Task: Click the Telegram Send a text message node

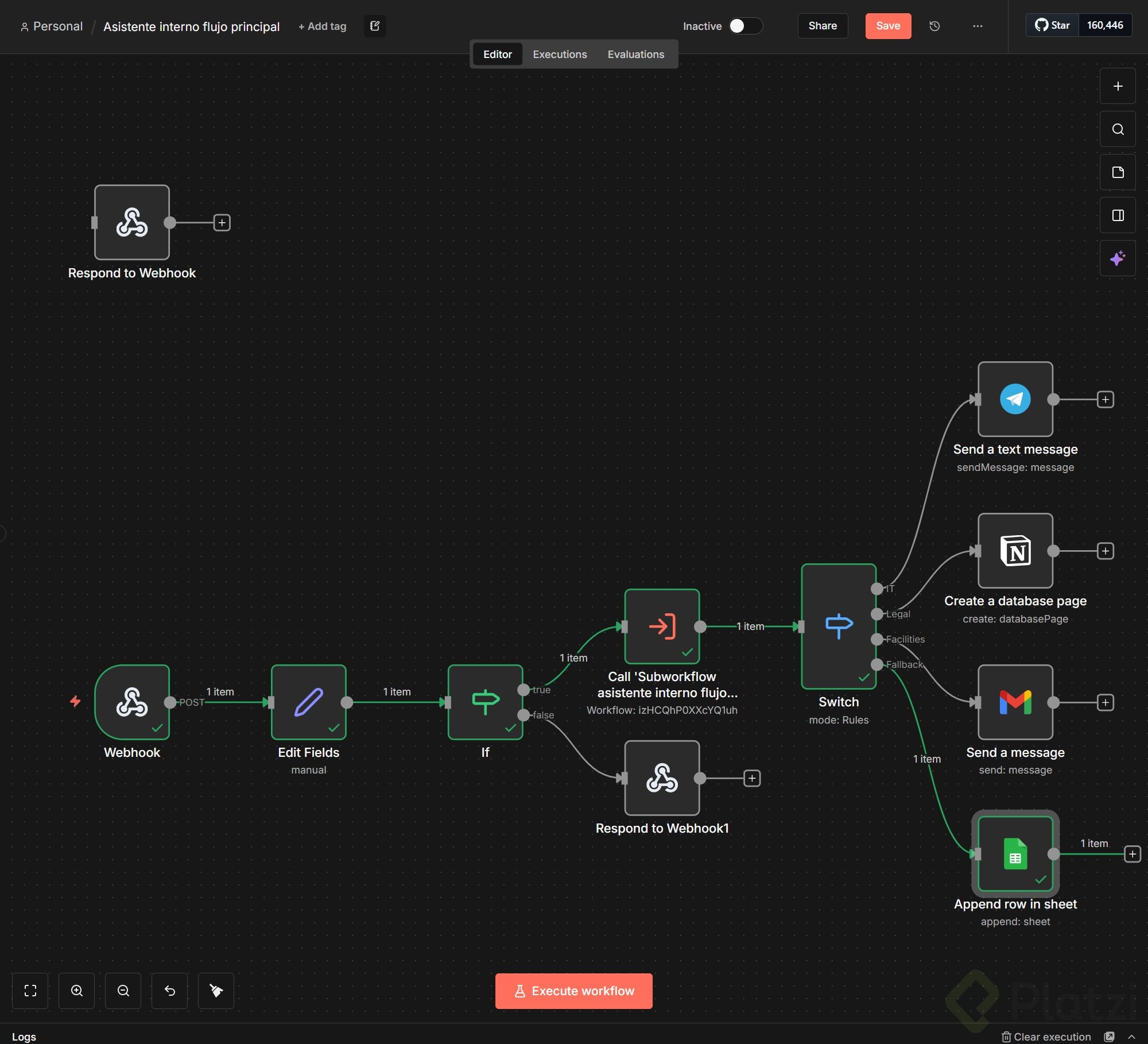Action: [1015, 399]
